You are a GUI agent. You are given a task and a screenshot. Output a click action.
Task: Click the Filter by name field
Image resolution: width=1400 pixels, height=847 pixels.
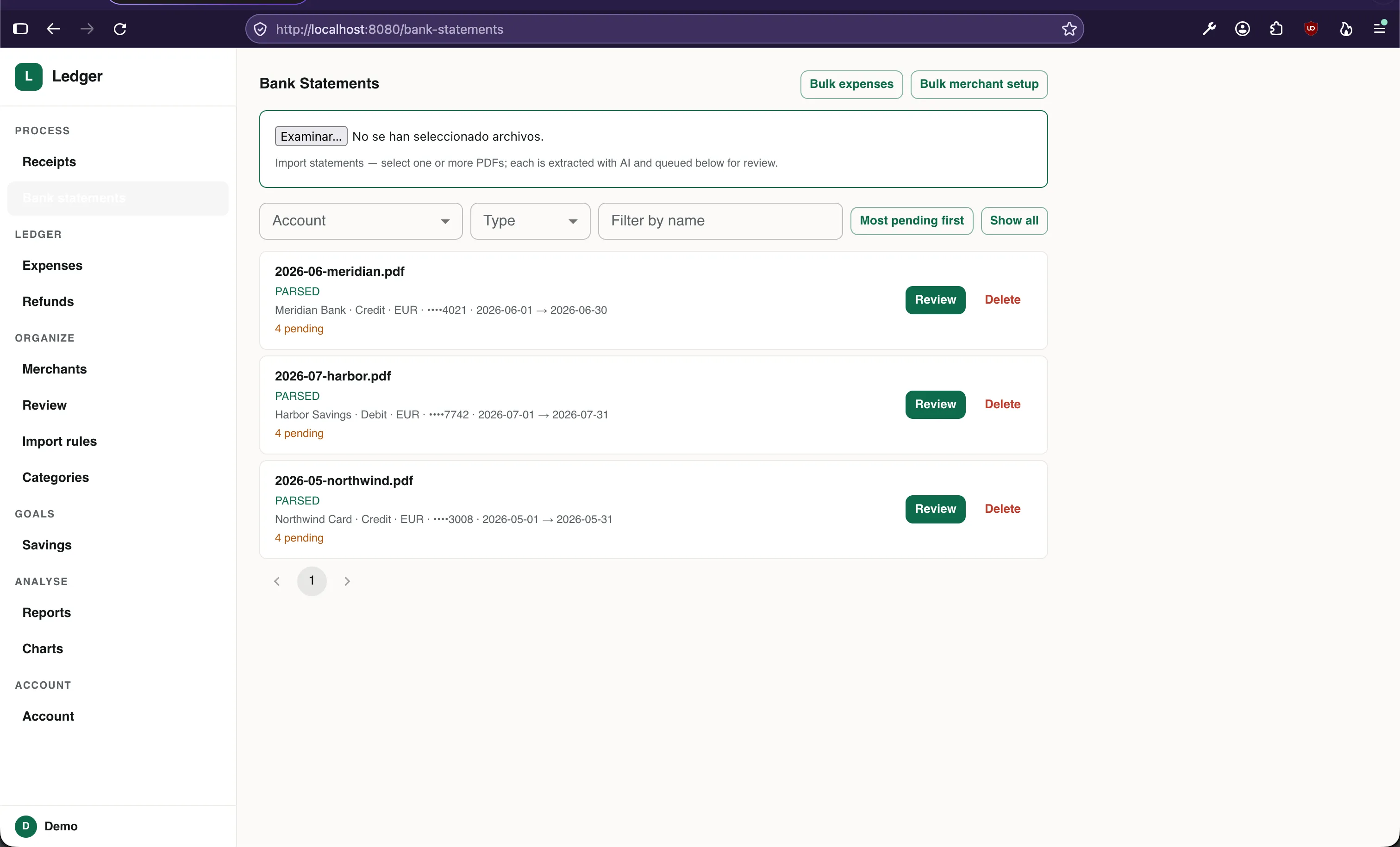click(x=720, y=221)
